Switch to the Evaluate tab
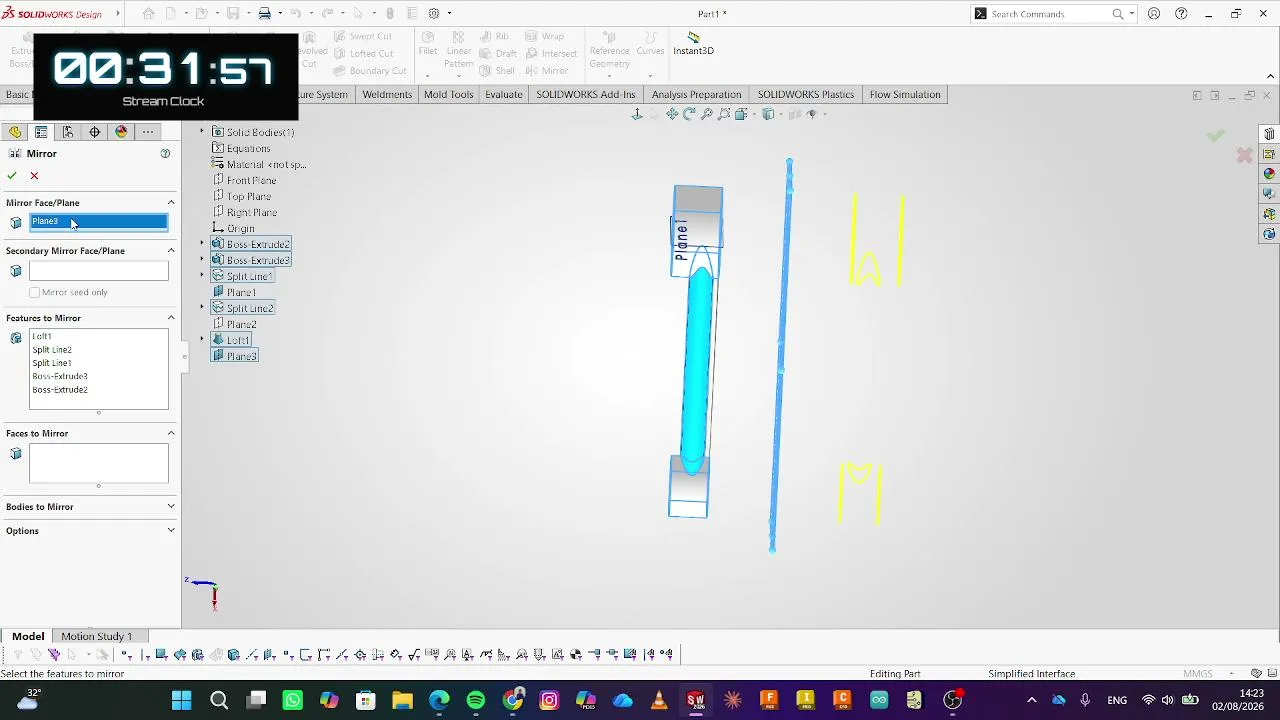The image size is (1280, 720). (504, 94)
